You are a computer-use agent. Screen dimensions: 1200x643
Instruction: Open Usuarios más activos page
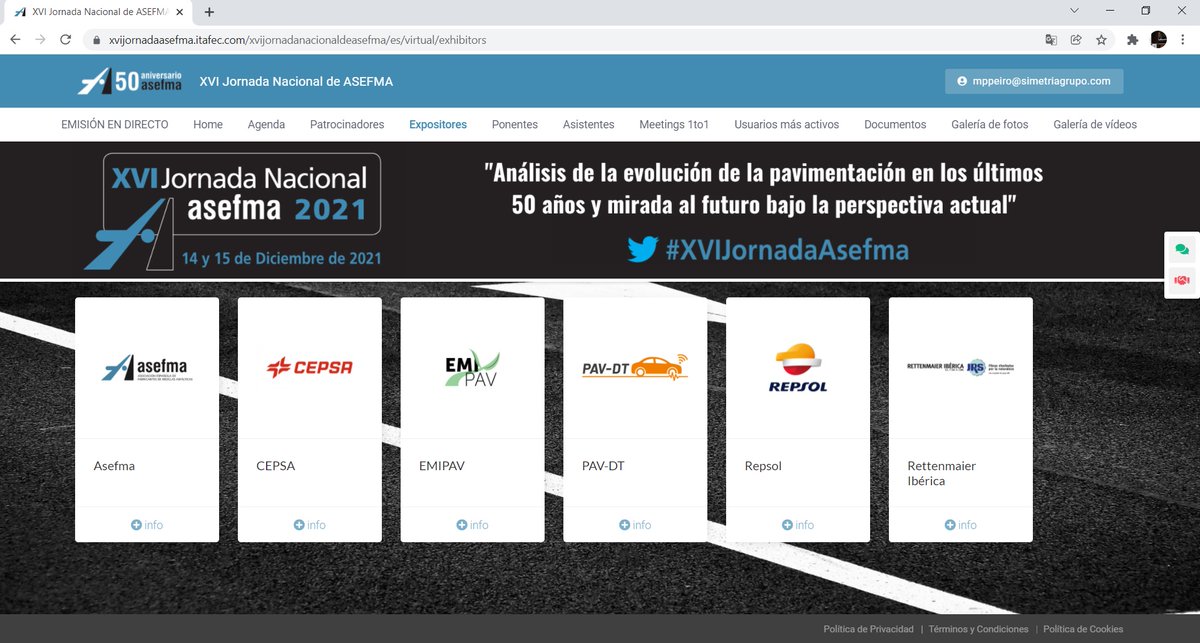[787, 125]
